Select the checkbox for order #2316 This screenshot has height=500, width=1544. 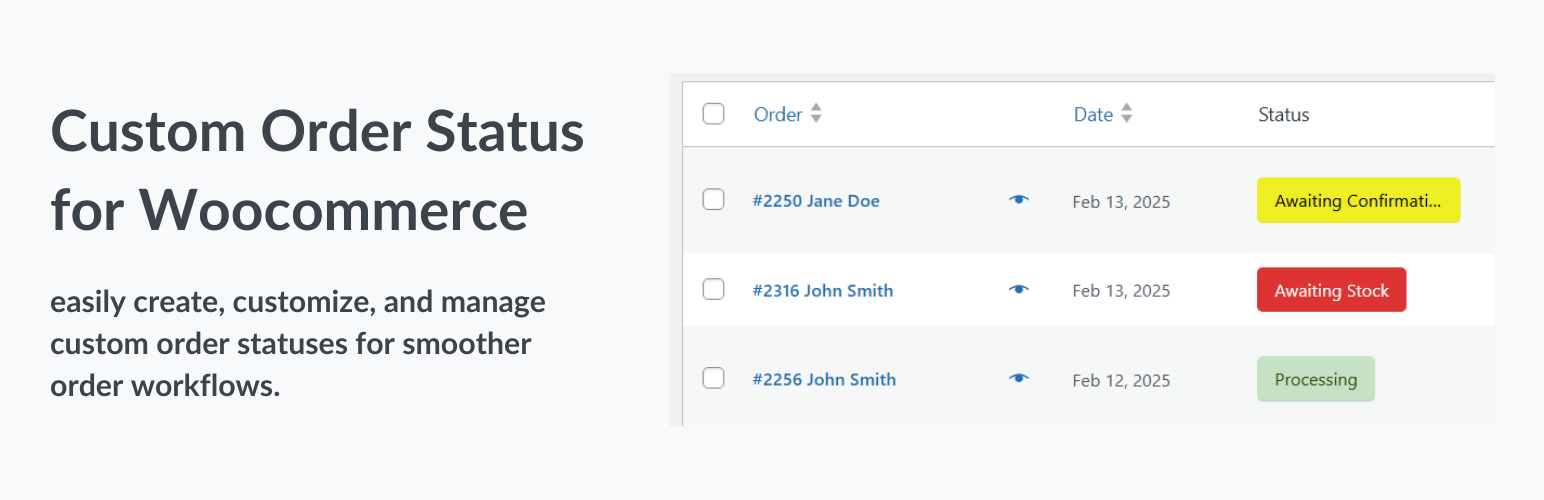[x=713, y=290]
